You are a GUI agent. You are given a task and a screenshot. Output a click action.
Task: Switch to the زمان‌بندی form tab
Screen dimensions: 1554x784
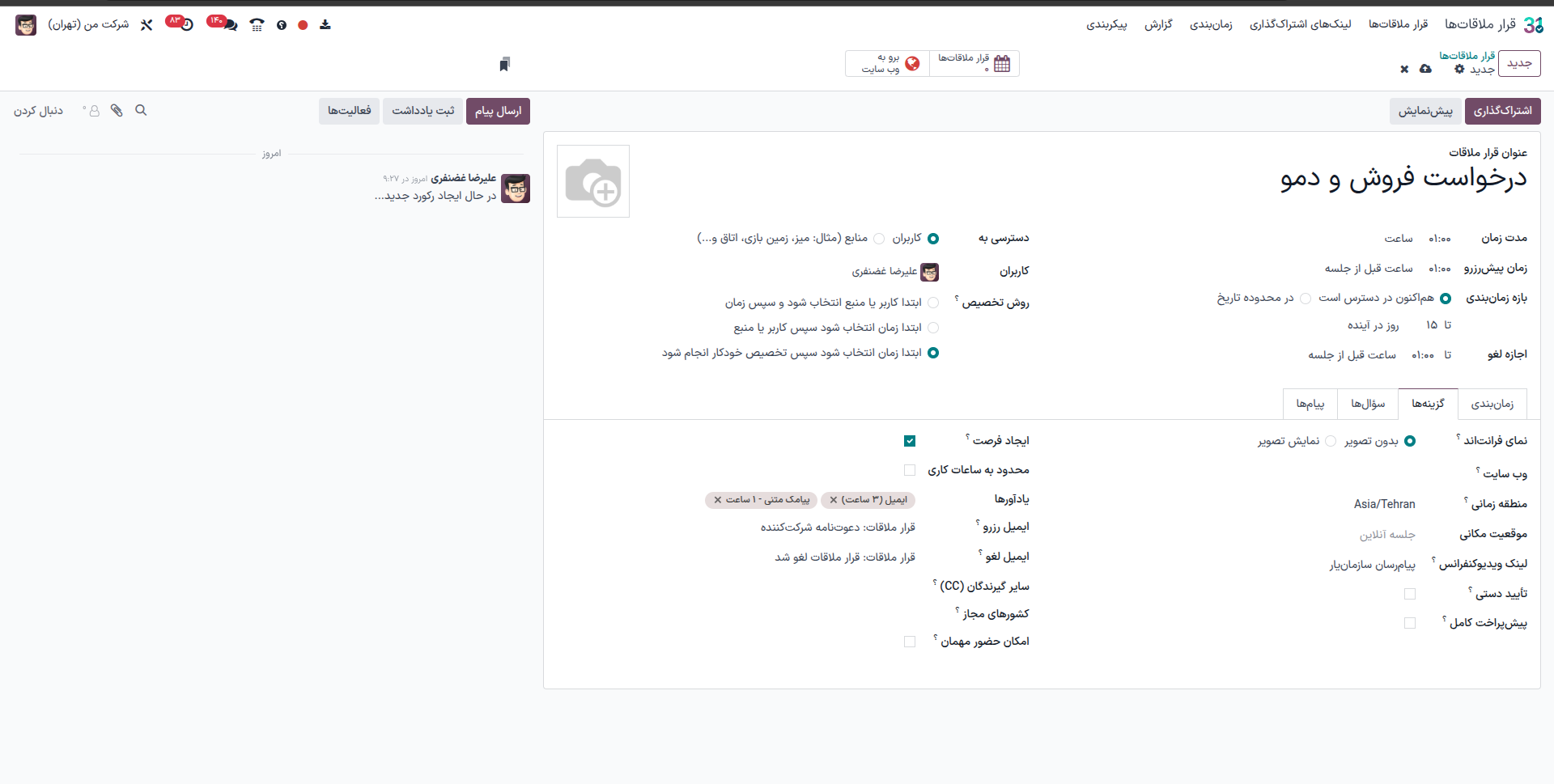[x=1492, y=404]
